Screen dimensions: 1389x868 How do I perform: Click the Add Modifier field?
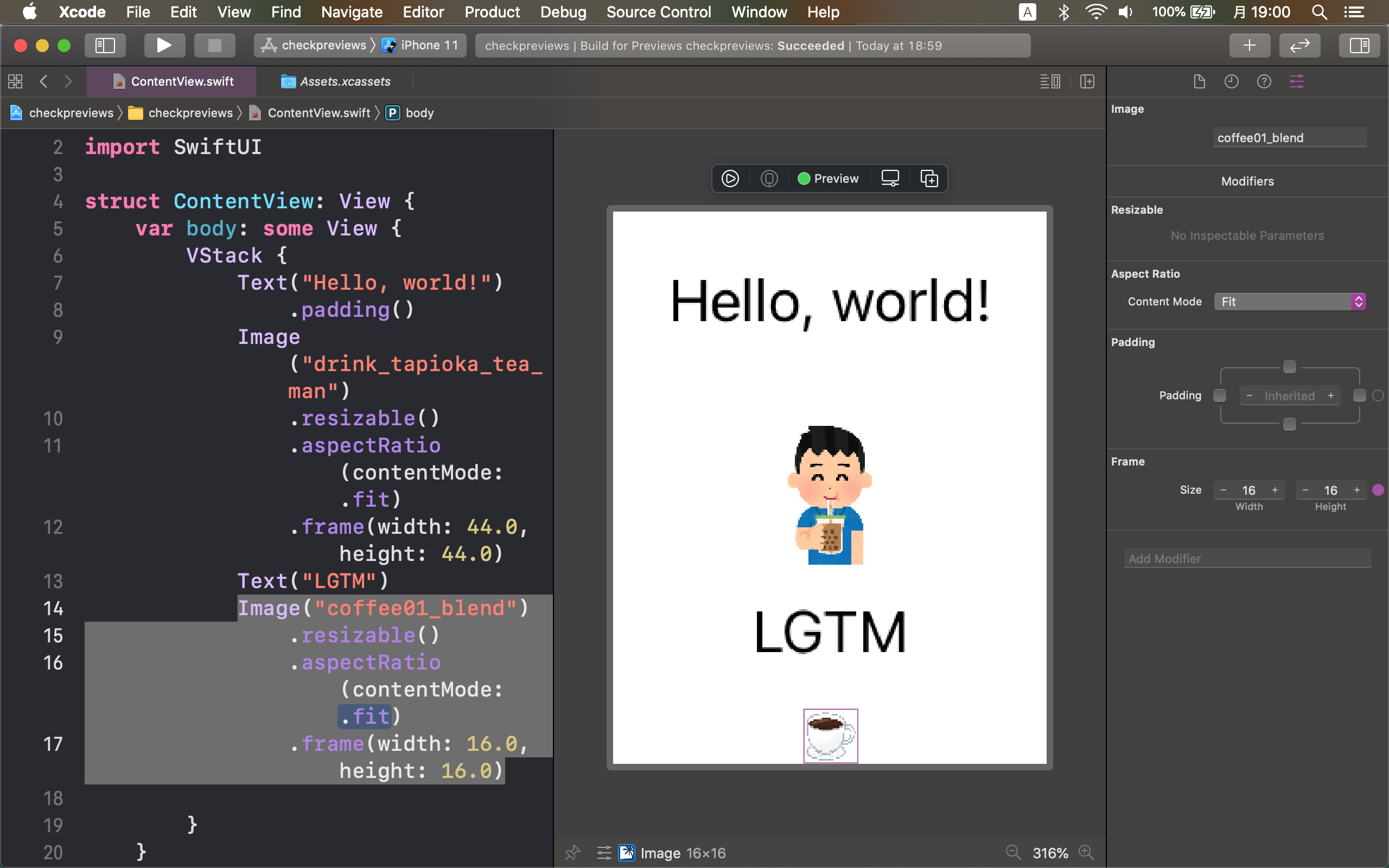pos(1247,559)
